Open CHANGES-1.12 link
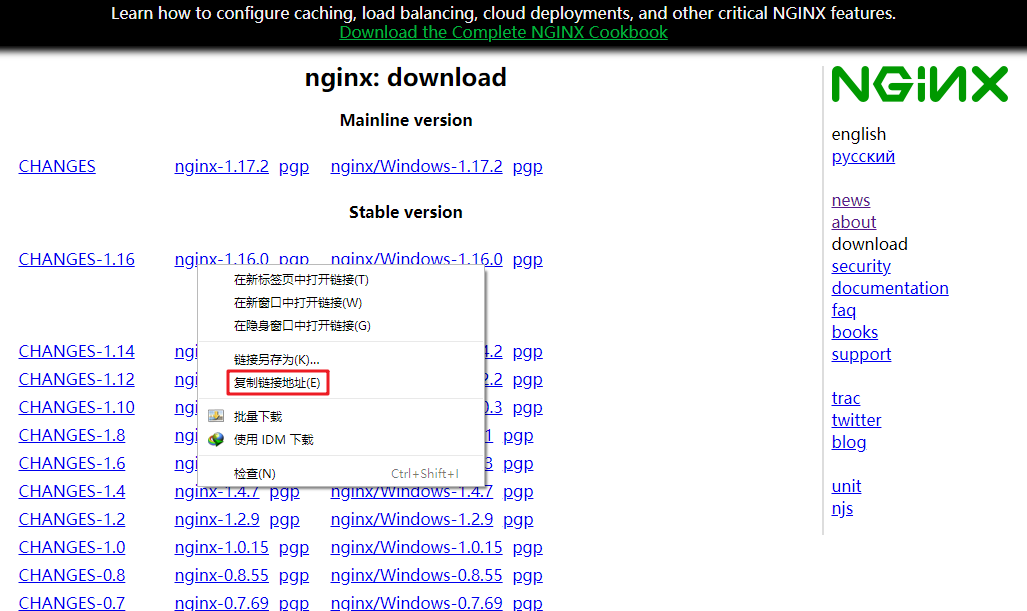Image resolution: width=1027 pixels, height=611 pixels. 77,380
